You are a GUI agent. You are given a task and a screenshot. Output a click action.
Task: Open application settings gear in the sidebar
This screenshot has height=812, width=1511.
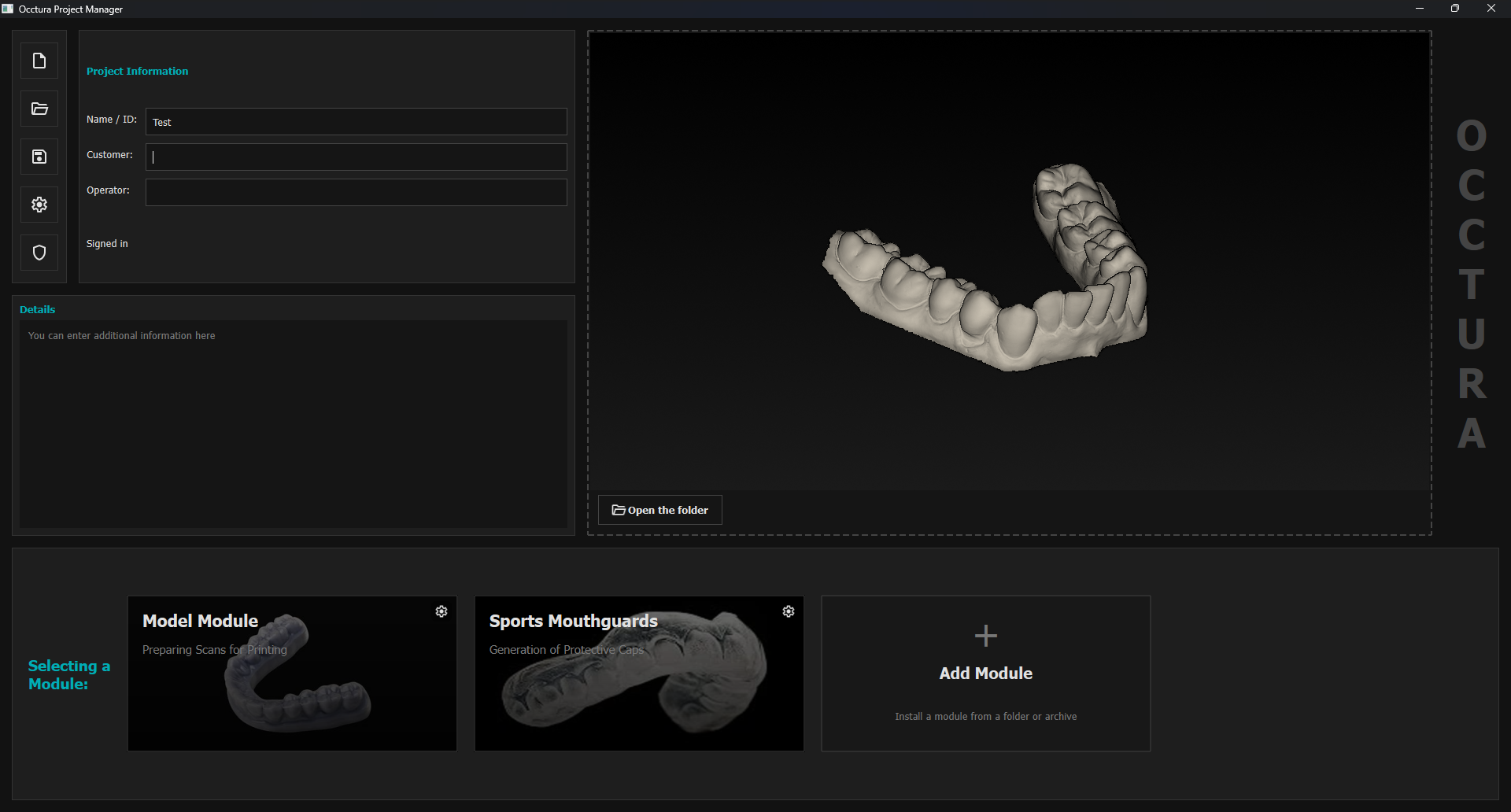tap(39, 205)
